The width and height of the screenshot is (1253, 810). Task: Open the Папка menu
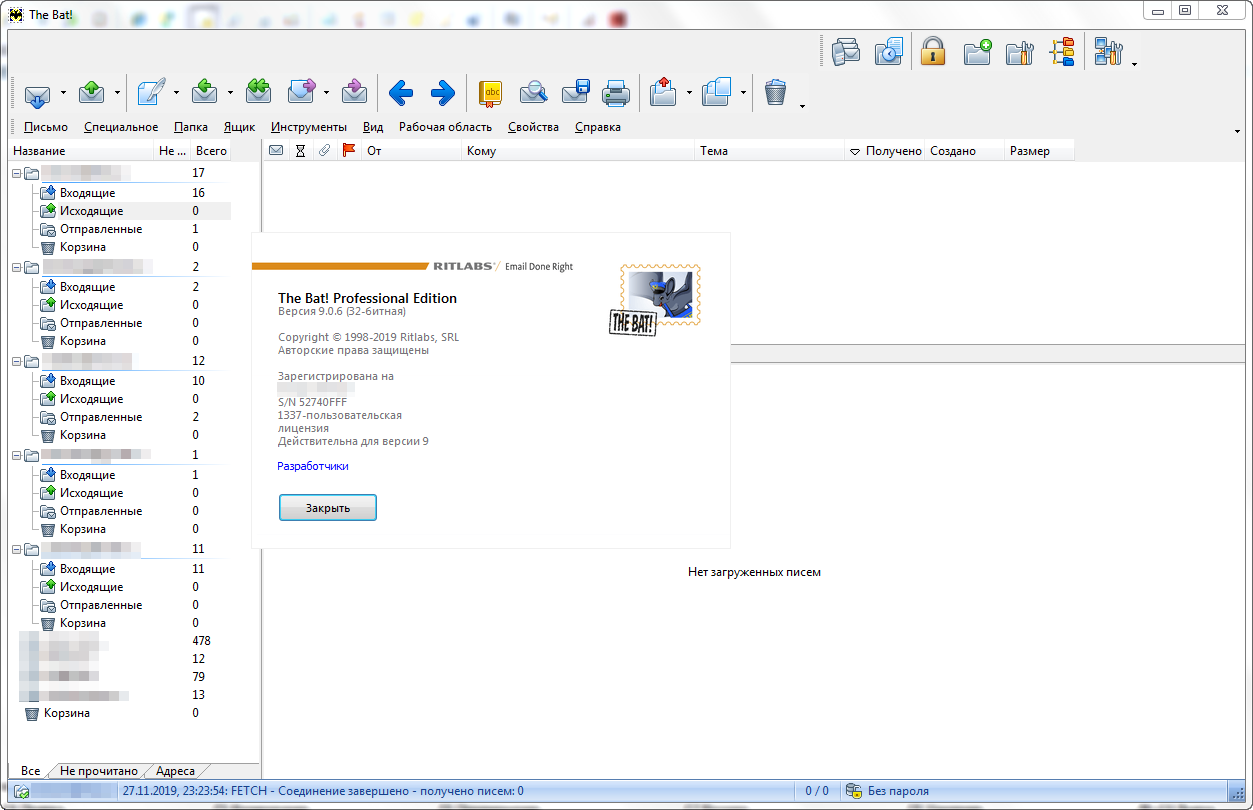pos(190,127)
